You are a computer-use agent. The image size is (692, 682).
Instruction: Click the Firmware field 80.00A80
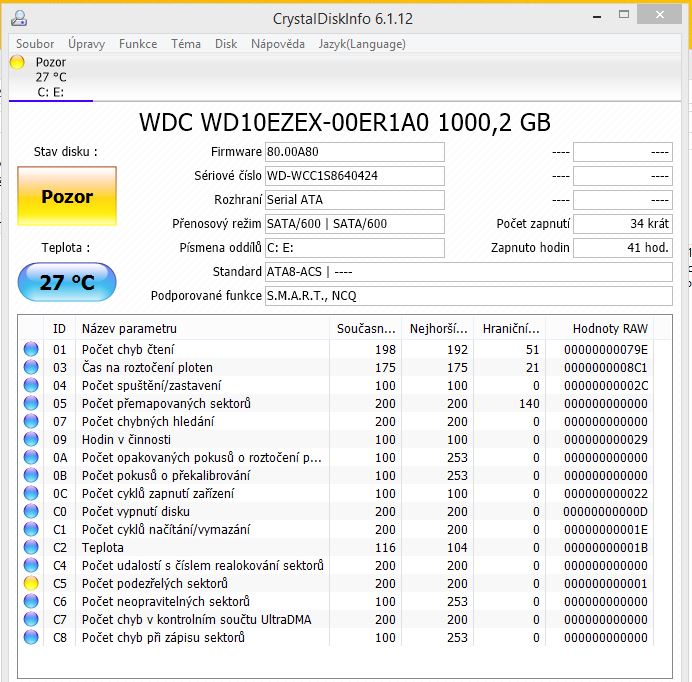(355, 152)
